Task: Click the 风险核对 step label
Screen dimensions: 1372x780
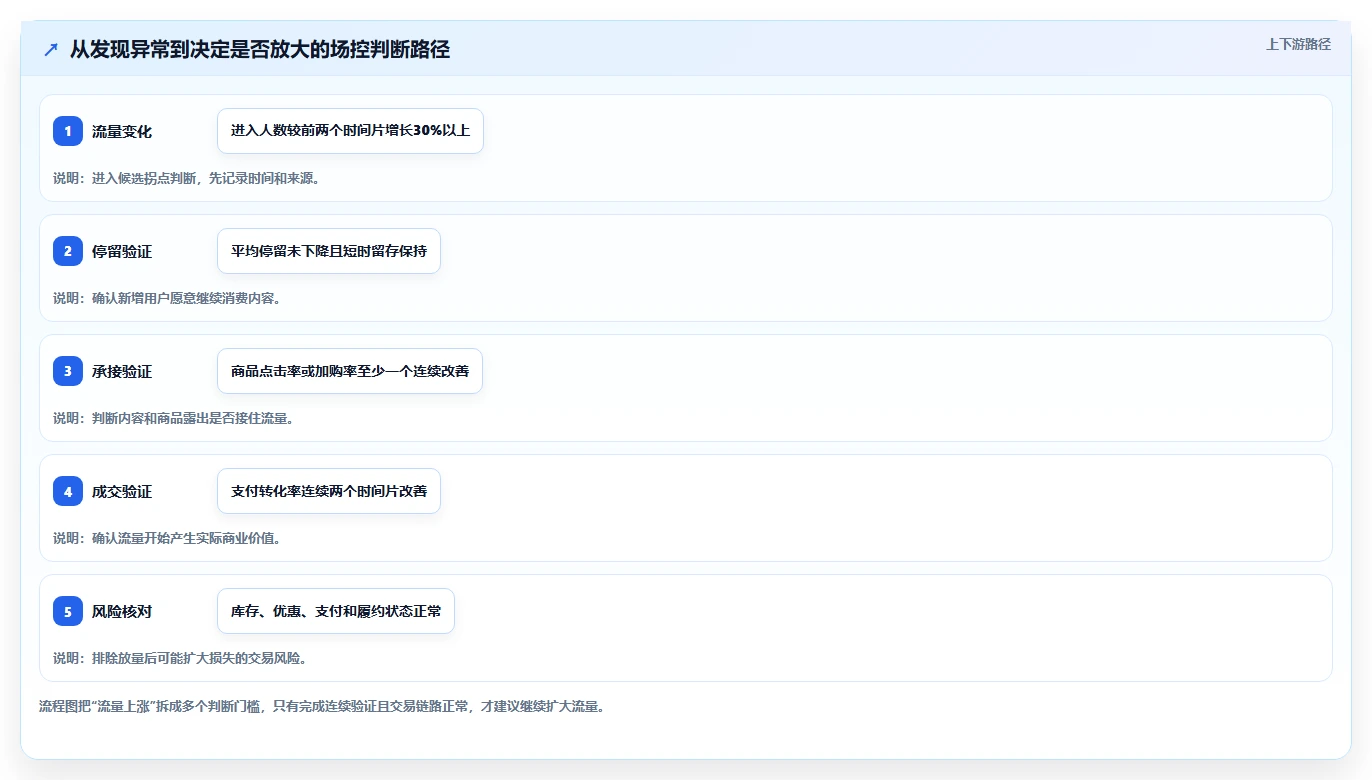Action: (x=122, y=612)
